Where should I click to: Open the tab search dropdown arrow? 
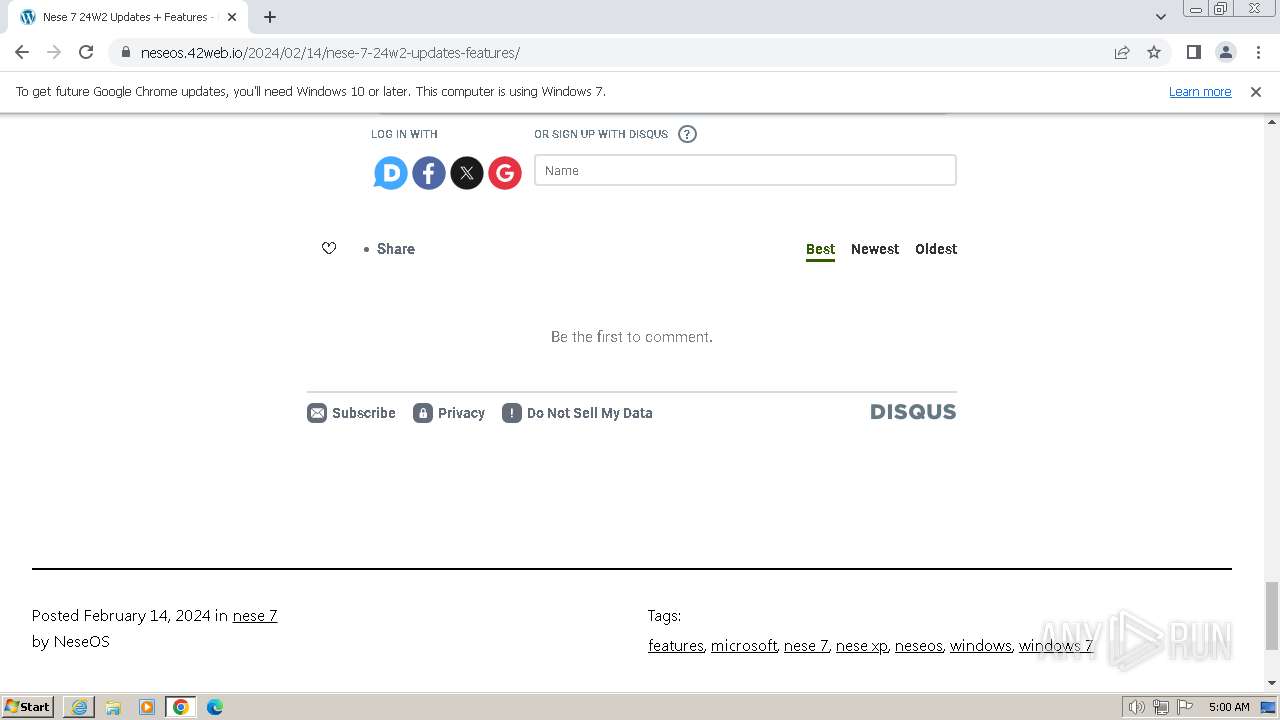(x=1161, y=17)
